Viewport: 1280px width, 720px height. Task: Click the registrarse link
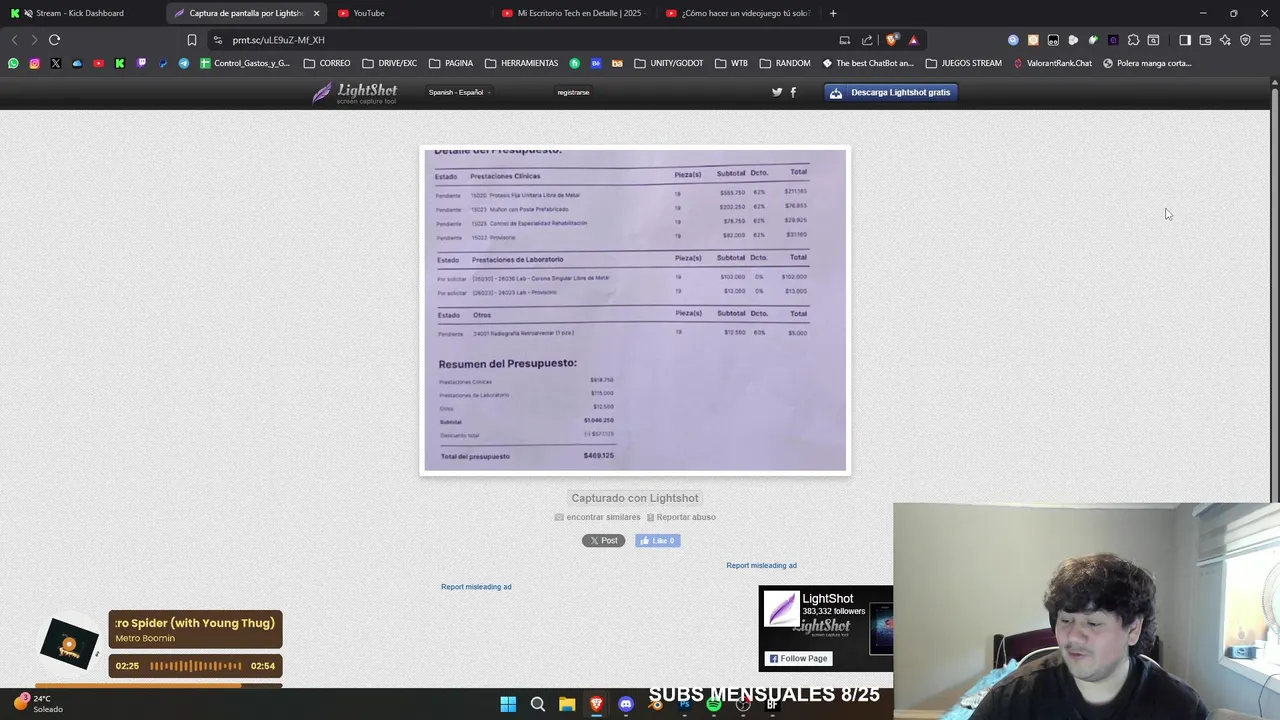(x=573, y=92)
